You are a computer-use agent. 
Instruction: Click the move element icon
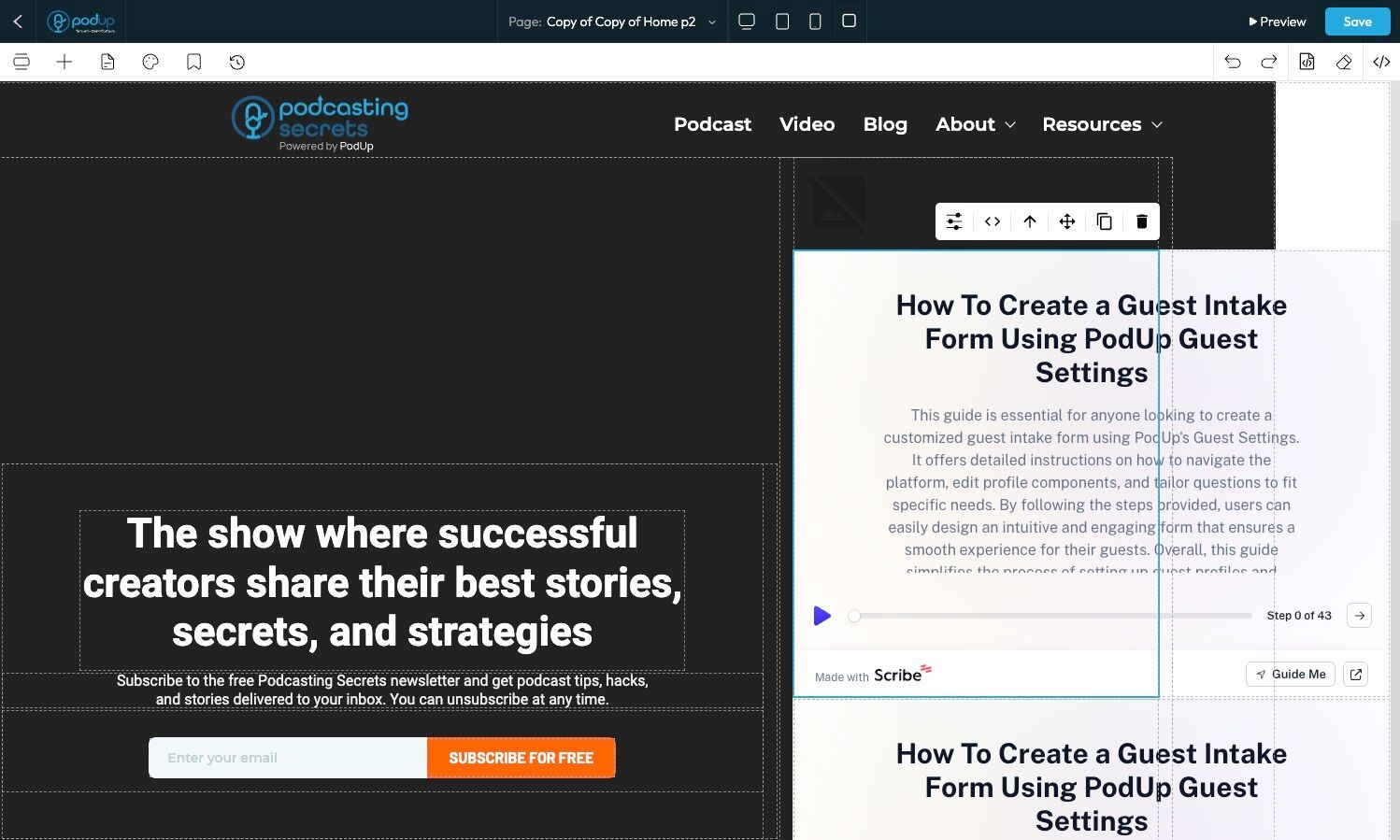(x=1067, y=221)
